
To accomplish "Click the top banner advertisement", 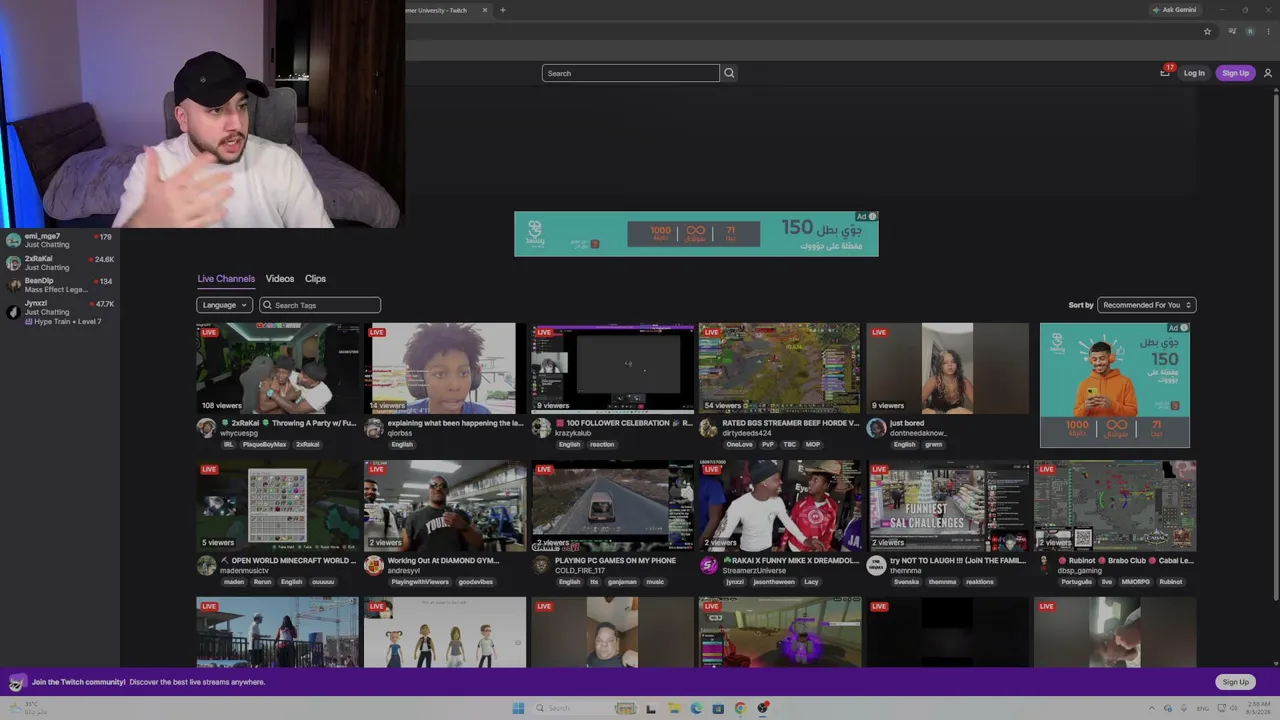I will (696, 234).
